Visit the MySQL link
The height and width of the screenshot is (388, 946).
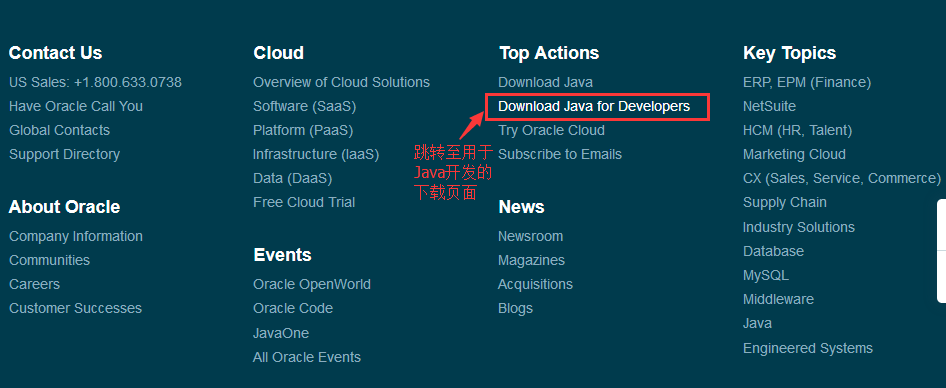coord(766,275)
